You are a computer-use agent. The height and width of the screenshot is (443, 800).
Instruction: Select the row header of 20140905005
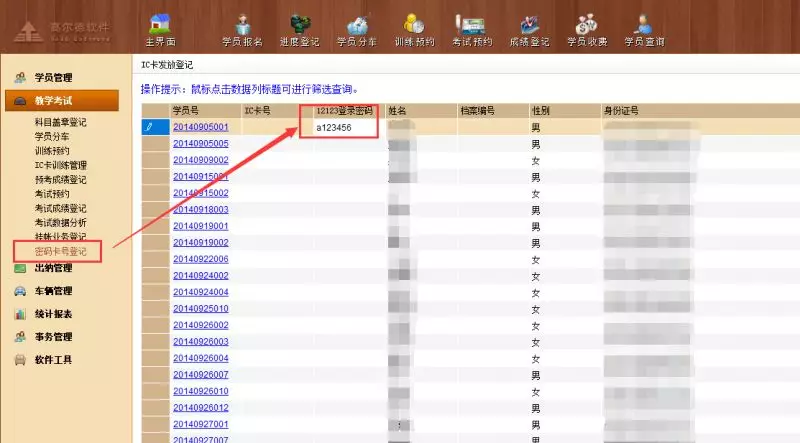[156, 143]
